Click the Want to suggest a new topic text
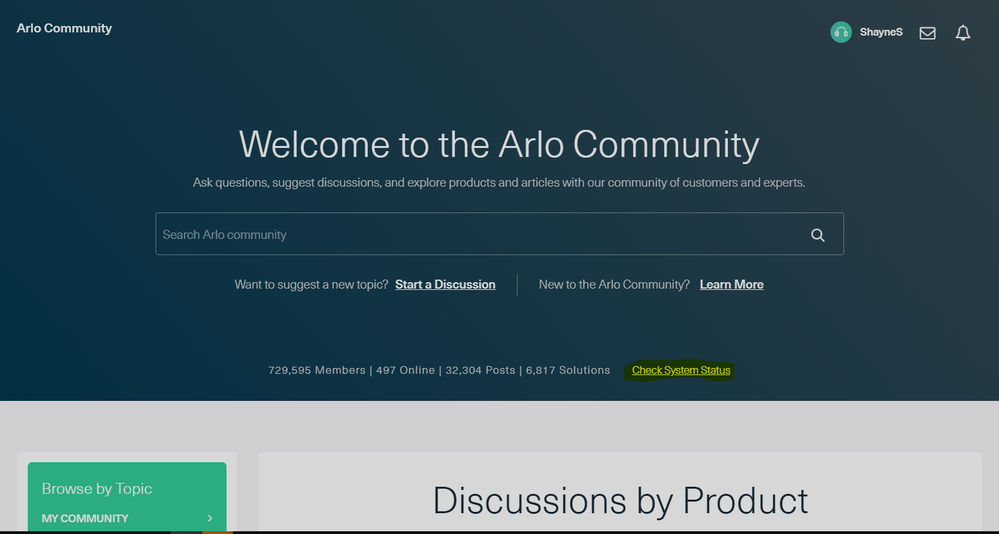The image size is (999, 534). coord(312,284)
